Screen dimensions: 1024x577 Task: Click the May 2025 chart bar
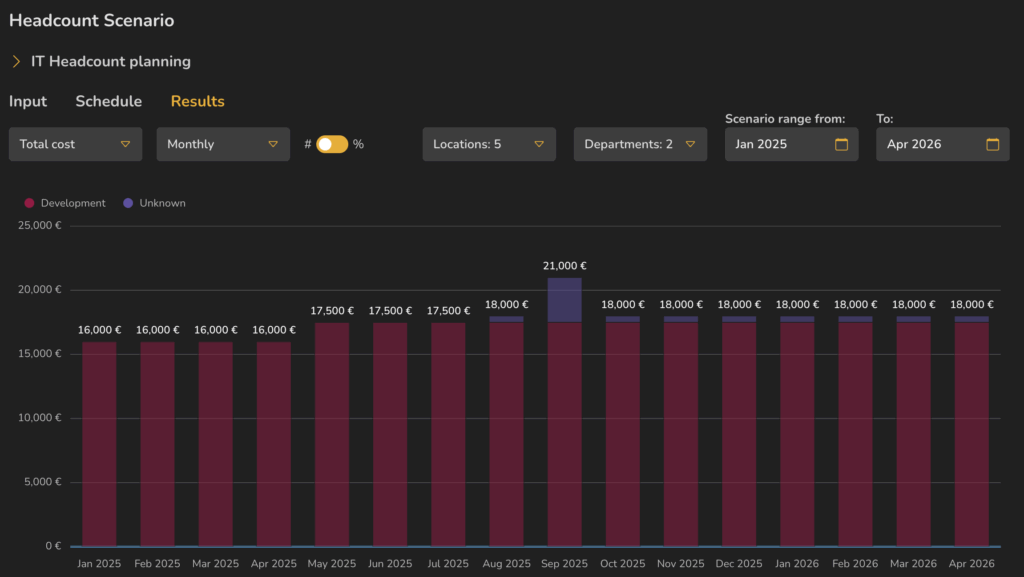click(x=332, y=435)
